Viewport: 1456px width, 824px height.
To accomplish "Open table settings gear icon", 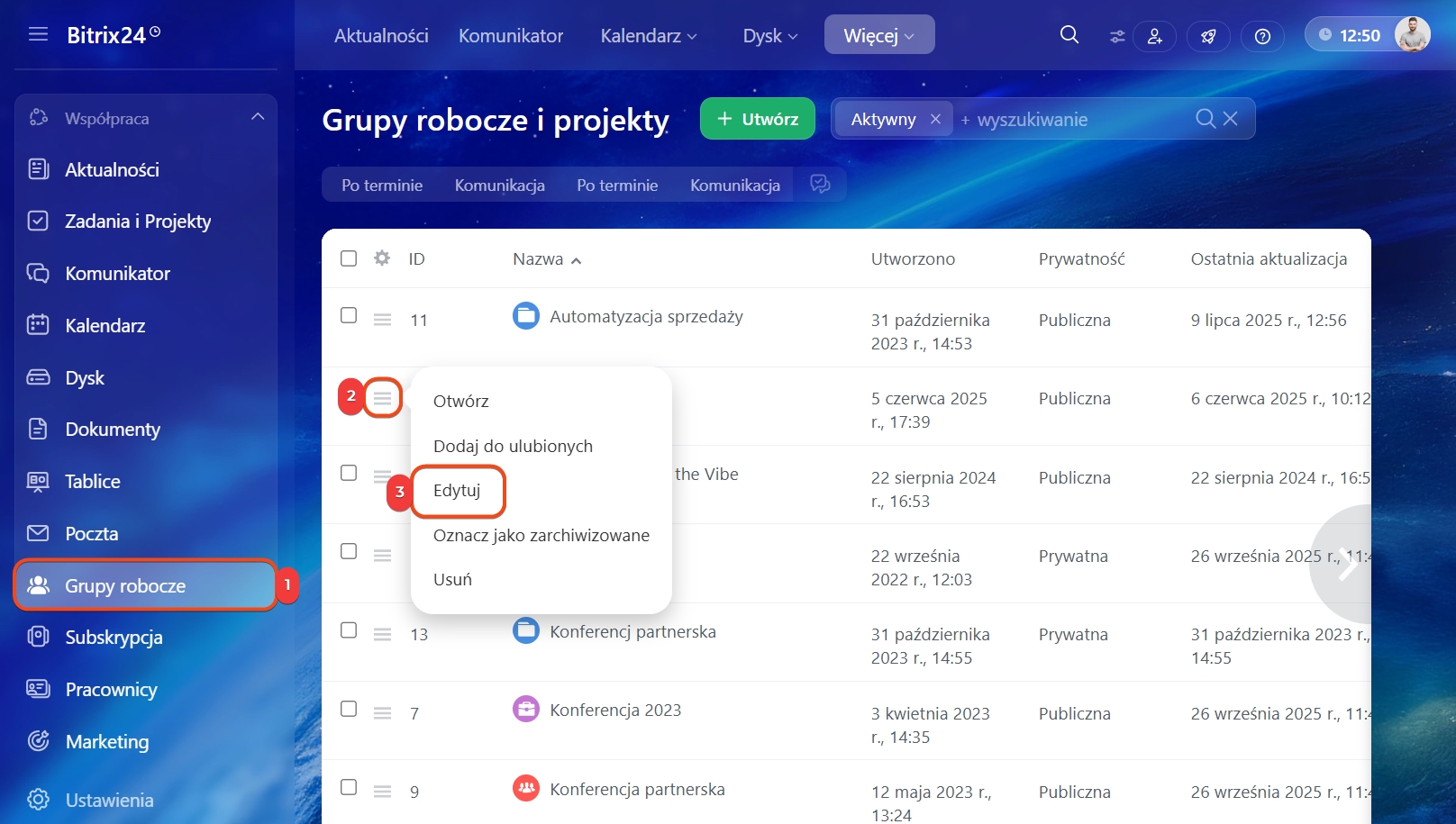I will [x=382, y=258].
